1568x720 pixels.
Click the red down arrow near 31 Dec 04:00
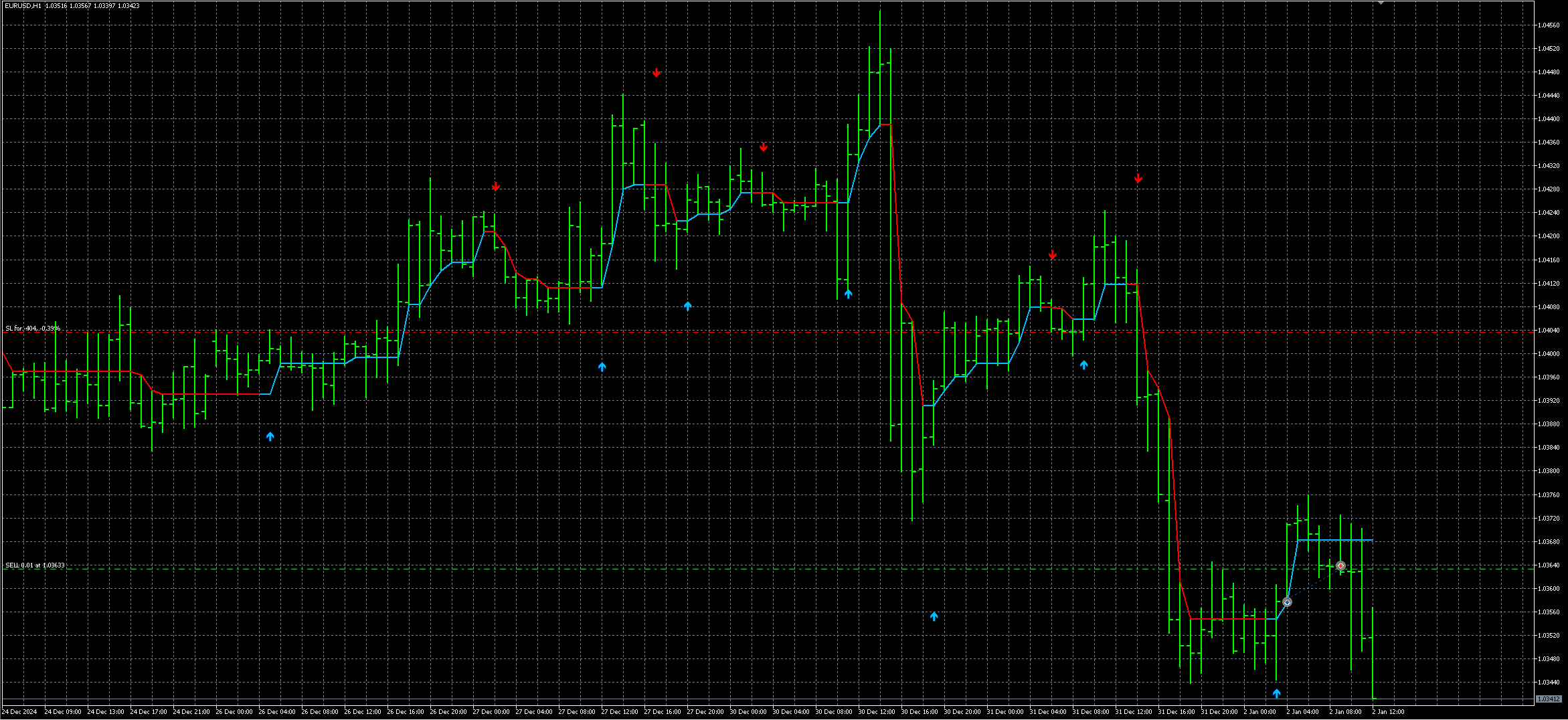tap(1053, 255)
